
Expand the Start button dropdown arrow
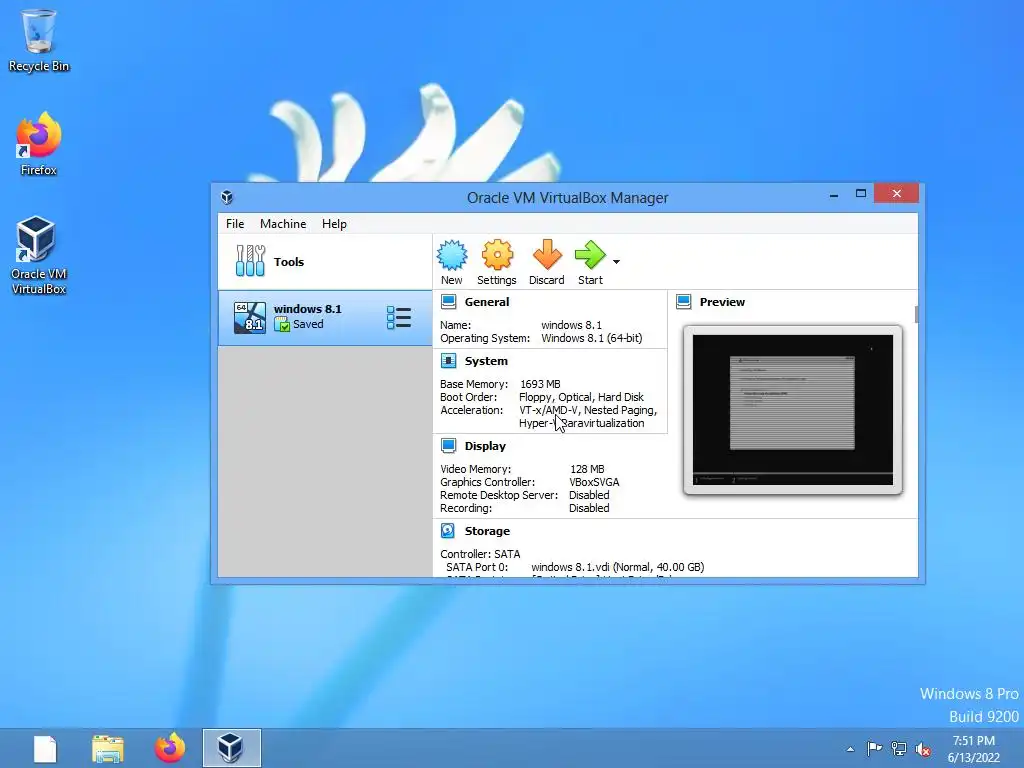click(616, 262)
